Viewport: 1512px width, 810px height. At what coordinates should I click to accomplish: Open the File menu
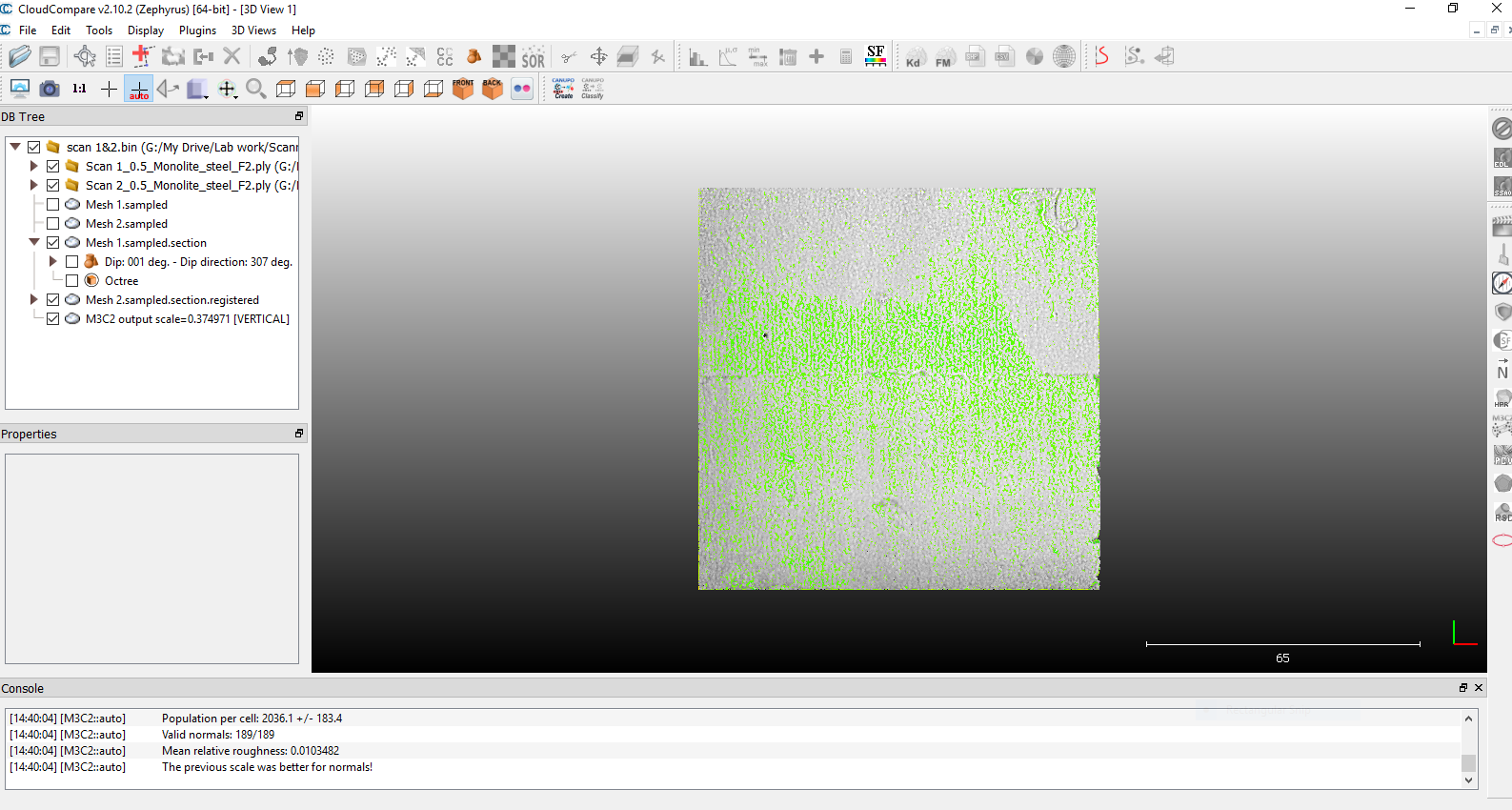(x=28, y=30)
